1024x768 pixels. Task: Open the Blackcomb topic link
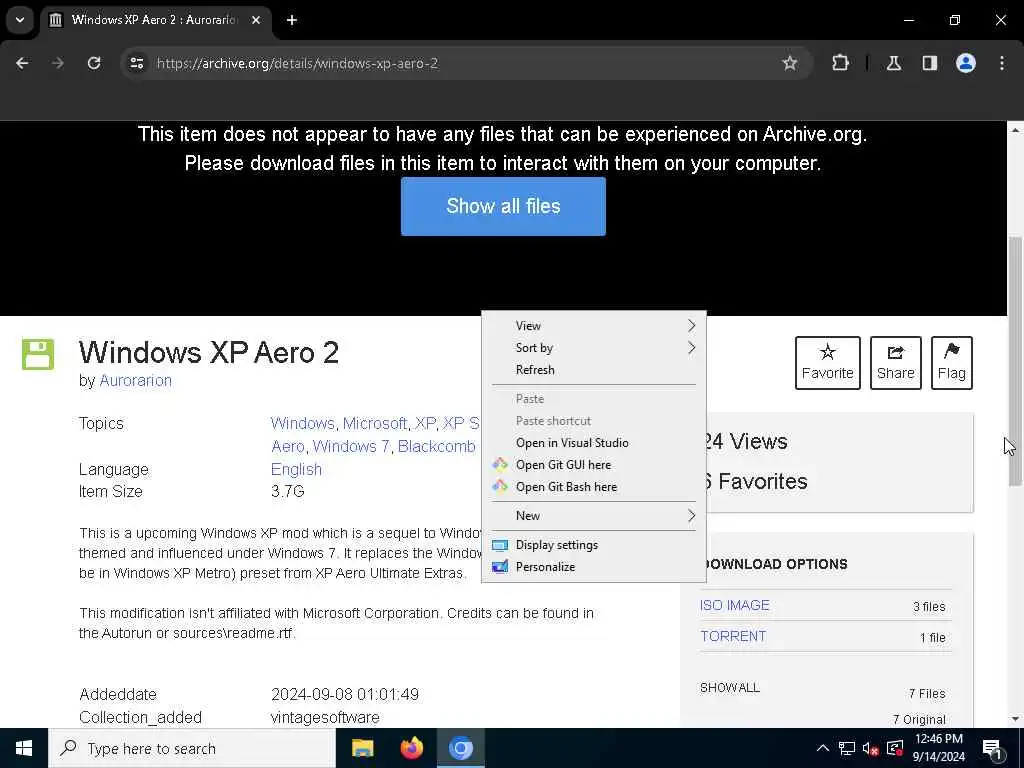436,447
